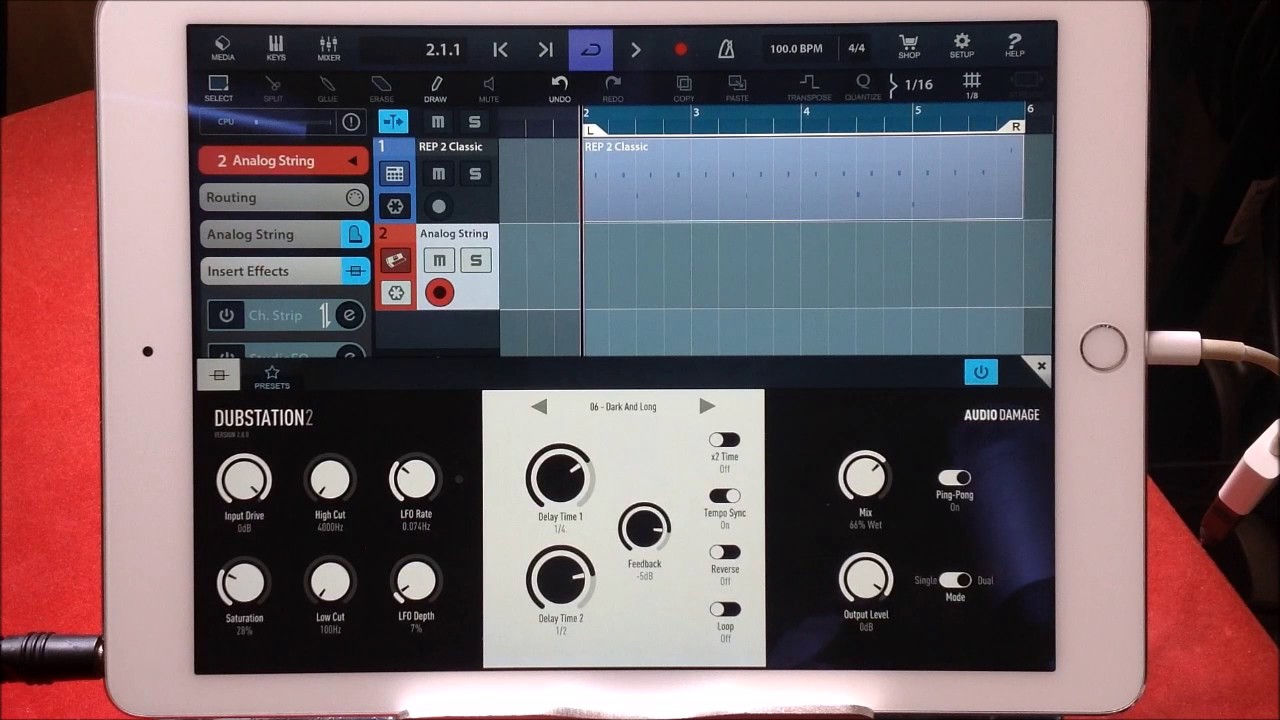Viewport: 1280px width, 720px height.
Task: Expand the Routing section
Action: click(x=284, y=198)
